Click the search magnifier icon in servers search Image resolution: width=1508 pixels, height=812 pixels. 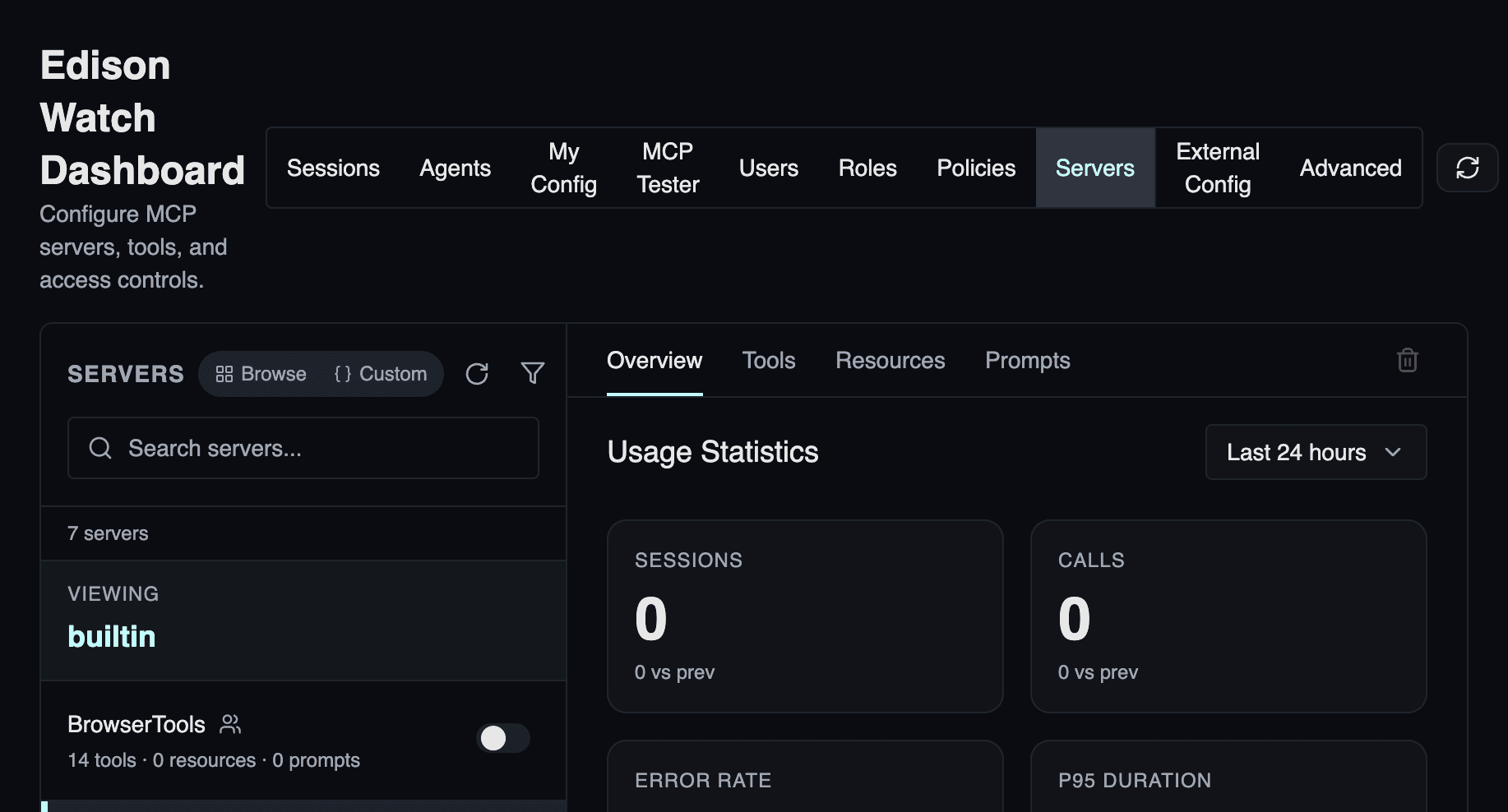[99, 448]
